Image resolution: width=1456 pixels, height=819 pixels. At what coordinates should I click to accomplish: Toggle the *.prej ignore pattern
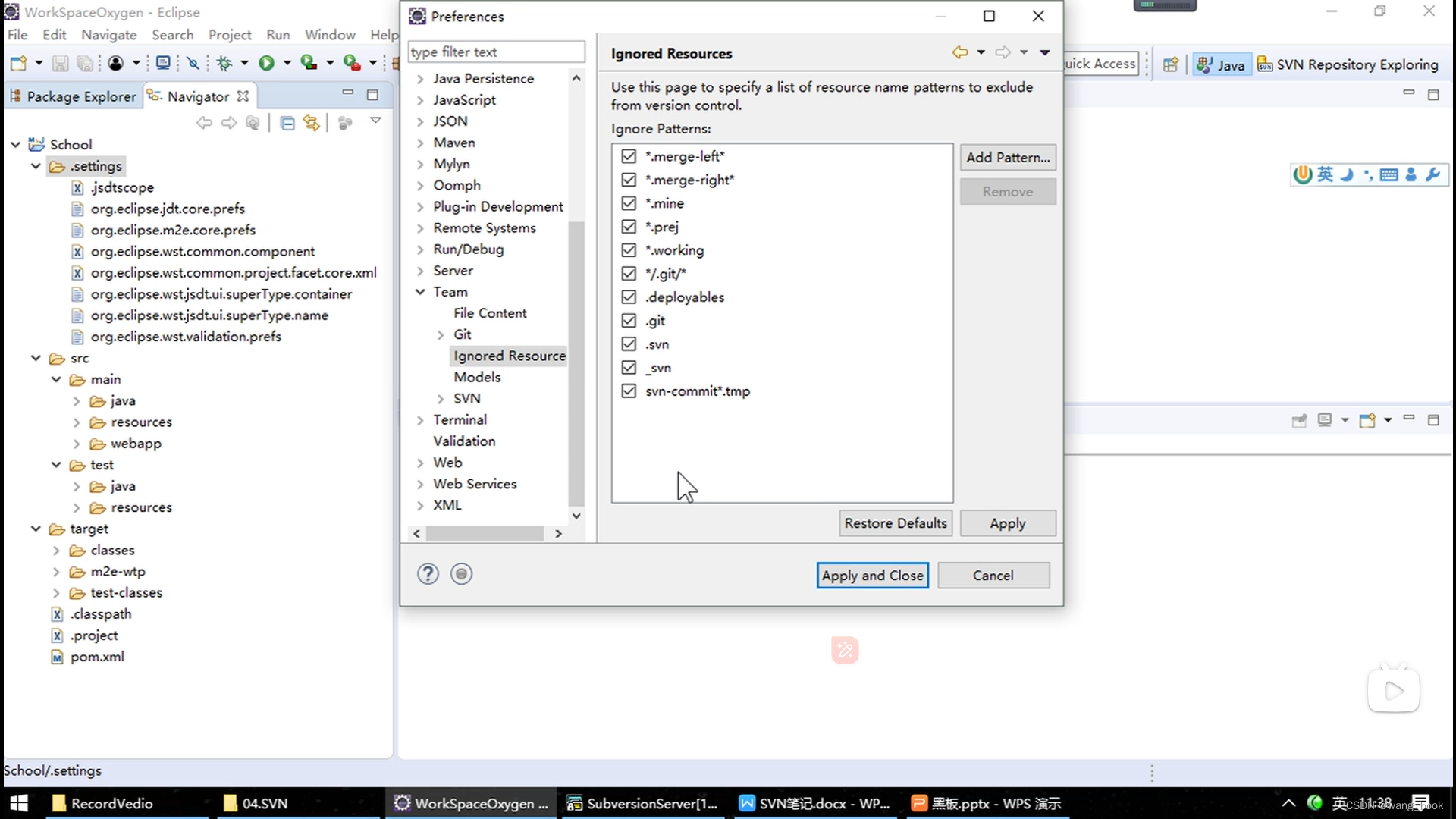629,227
